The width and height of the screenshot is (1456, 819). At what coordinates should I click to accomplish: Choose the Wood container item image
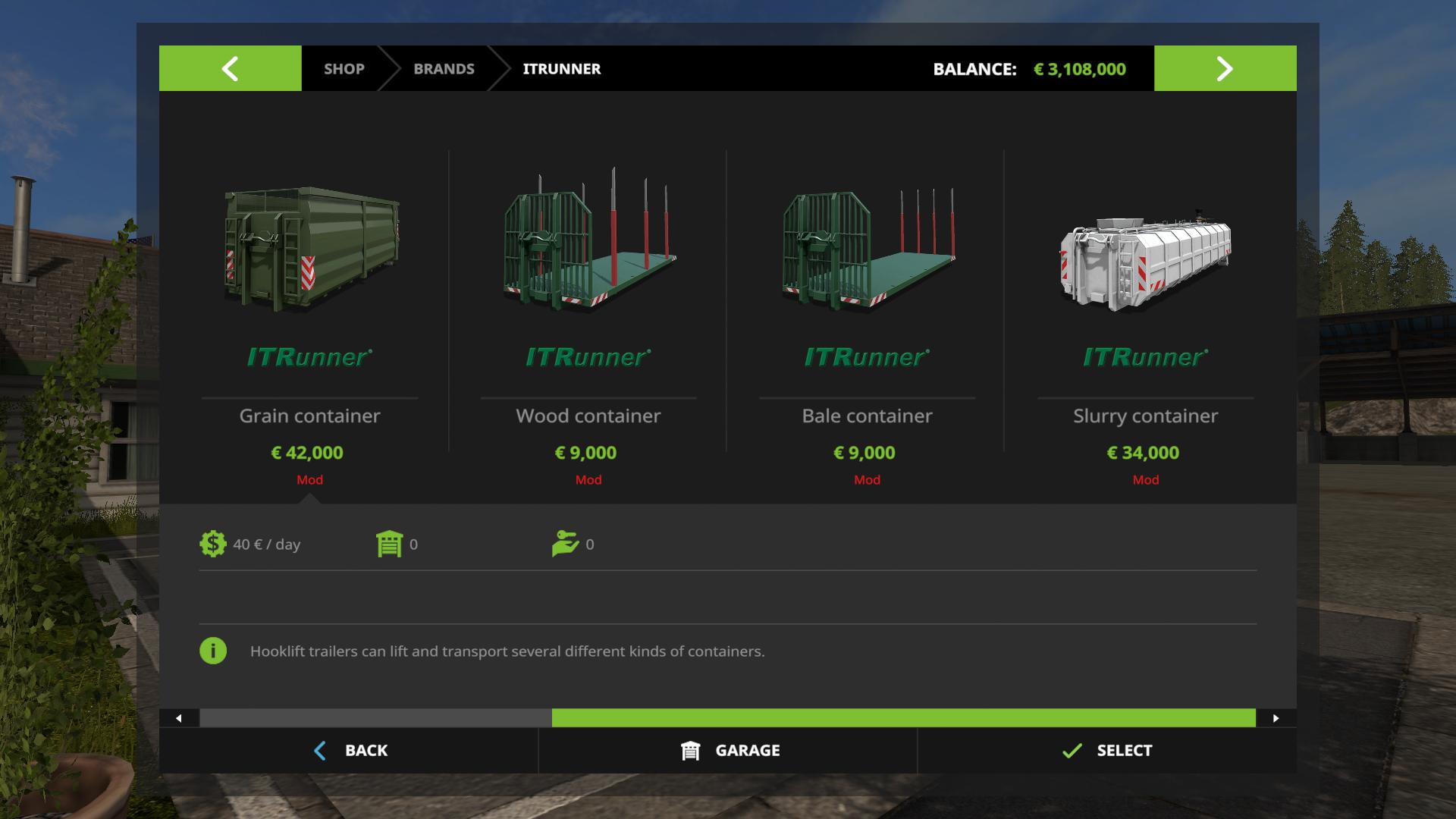tap(588, 243)
